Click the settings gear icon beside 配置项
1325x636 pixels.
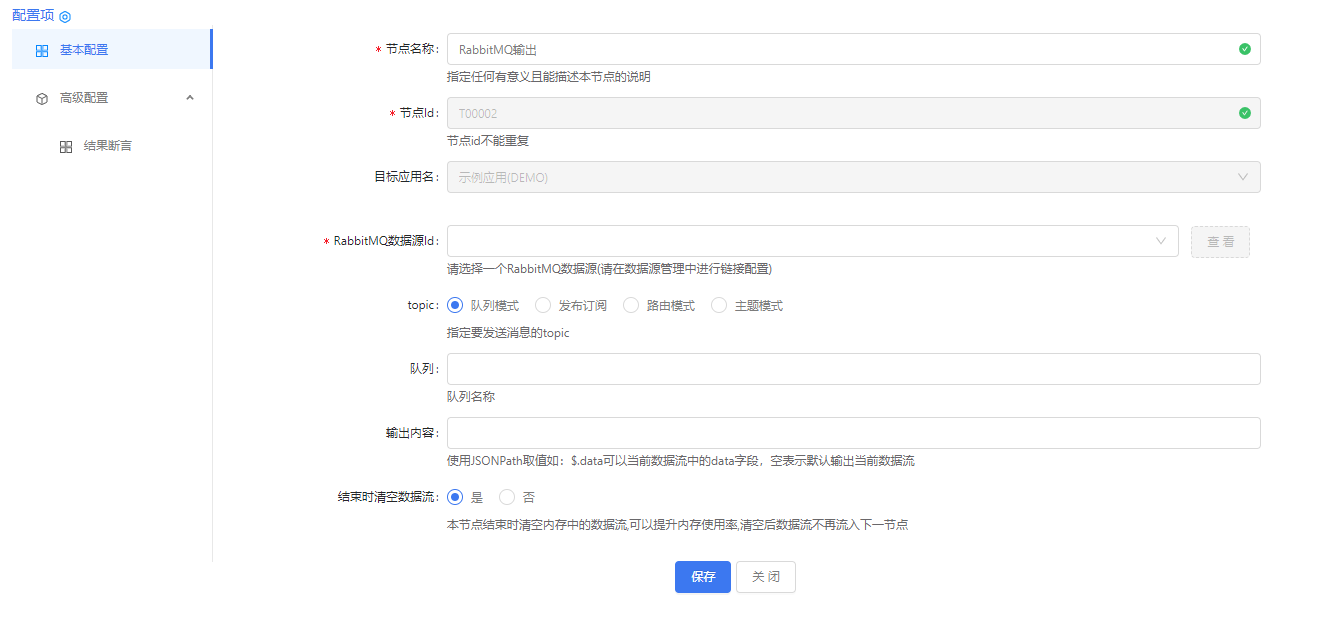coord(65,17)
